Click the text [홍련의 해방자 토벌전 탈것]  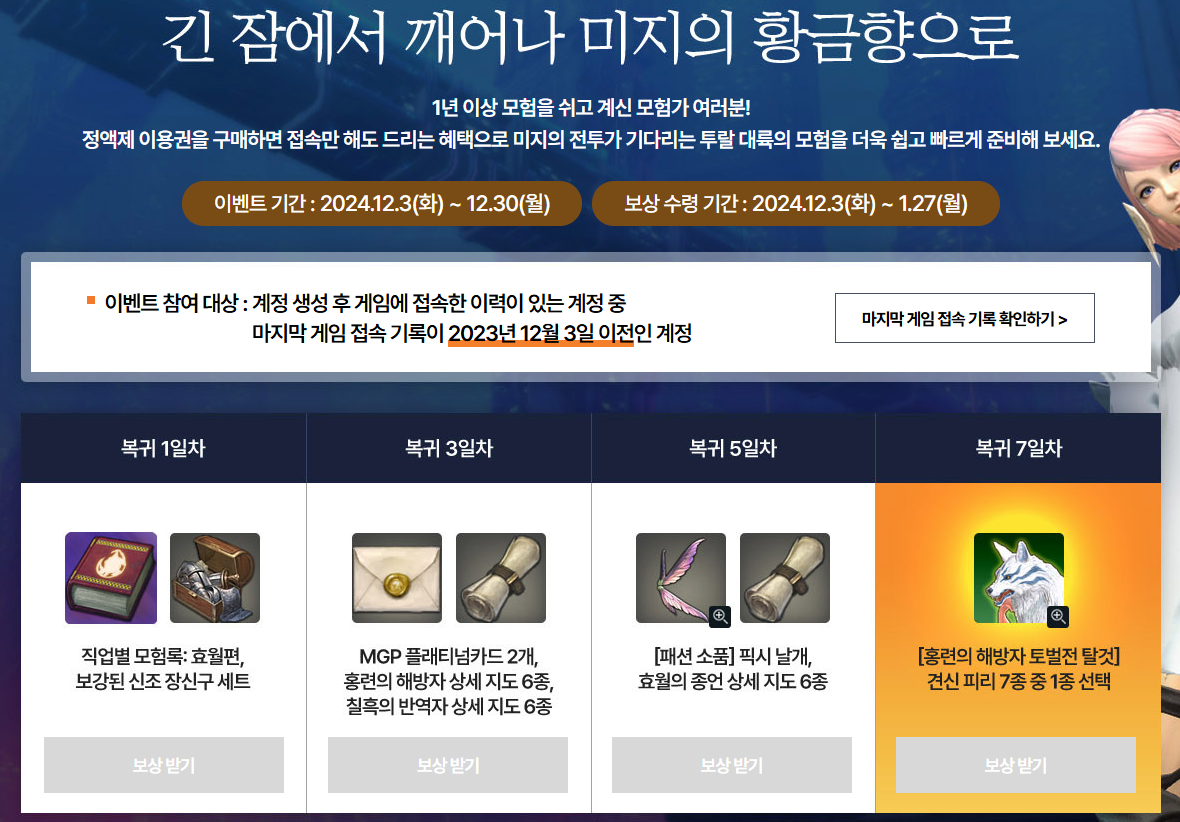(x=1018, y=656)
